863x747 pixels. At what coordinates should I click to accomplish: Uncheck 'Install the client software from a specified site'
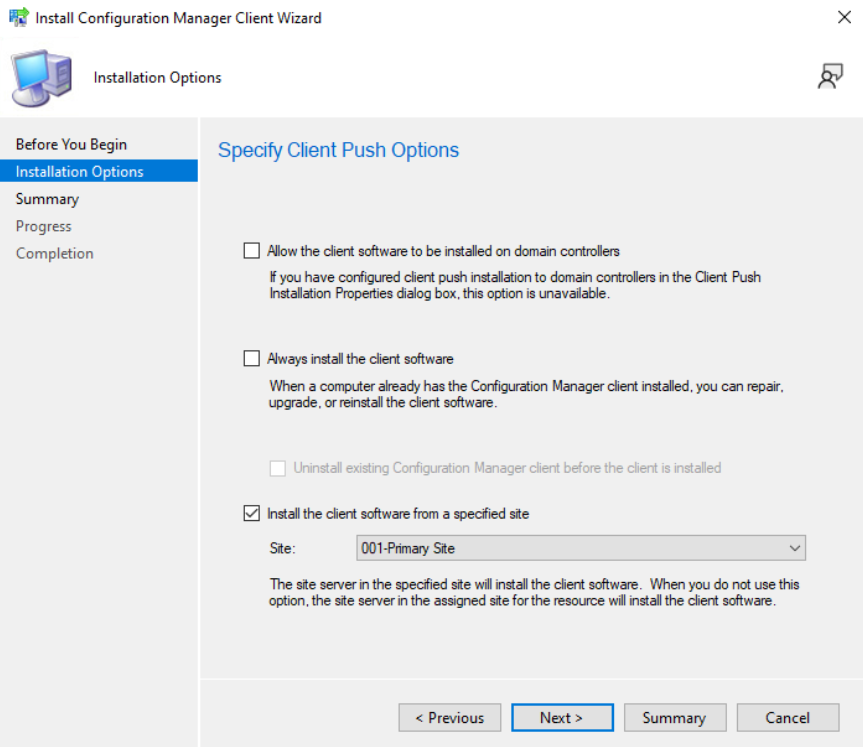point(252,514)
